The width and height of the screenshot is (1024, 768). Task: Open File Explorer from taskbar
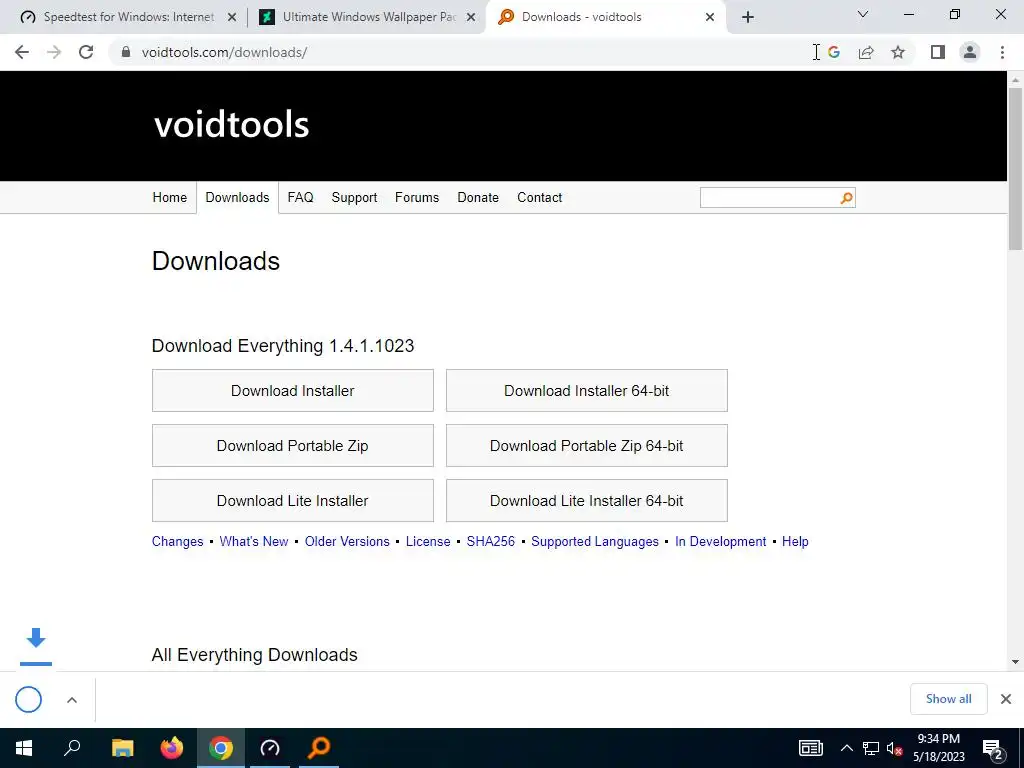click(122, 748)
